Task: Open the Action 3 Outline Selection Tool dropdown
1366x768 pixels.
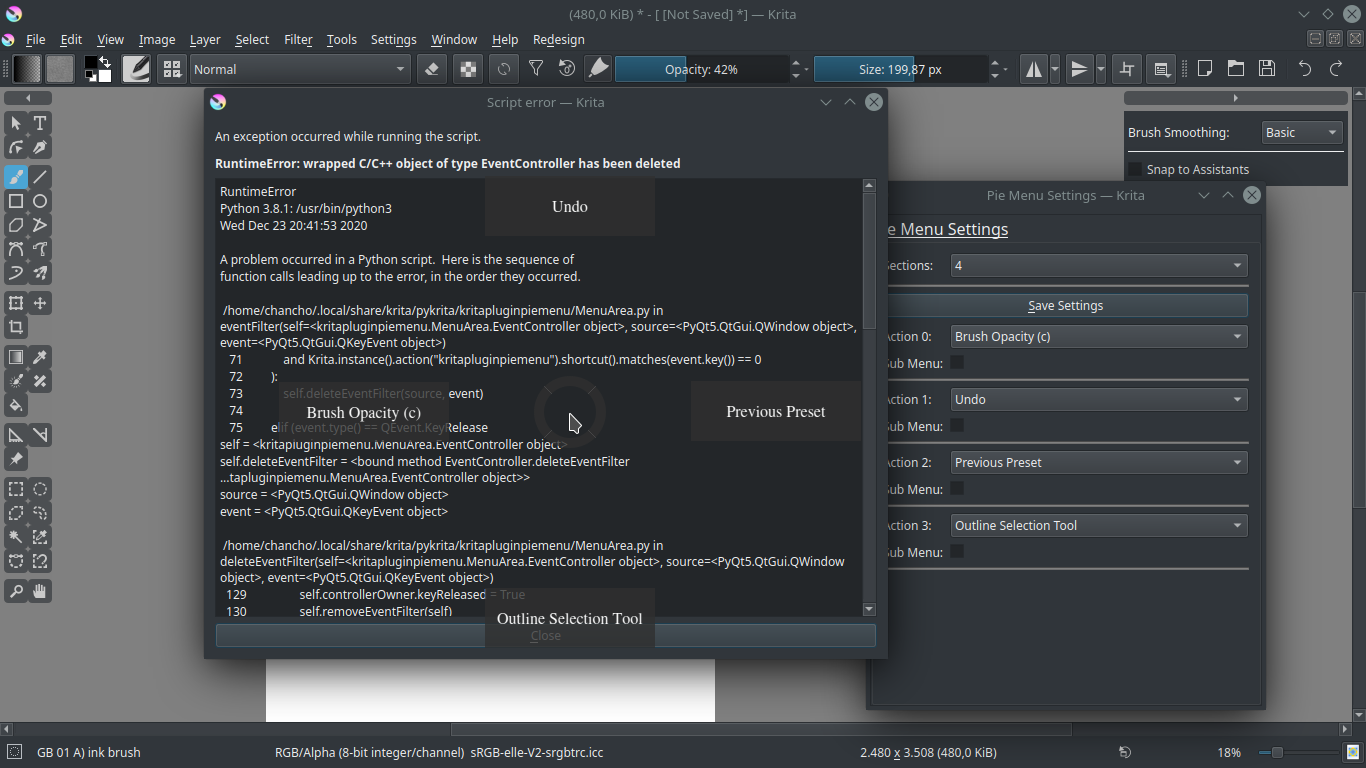Action: pyautogui.click(x=1099, y=525)
